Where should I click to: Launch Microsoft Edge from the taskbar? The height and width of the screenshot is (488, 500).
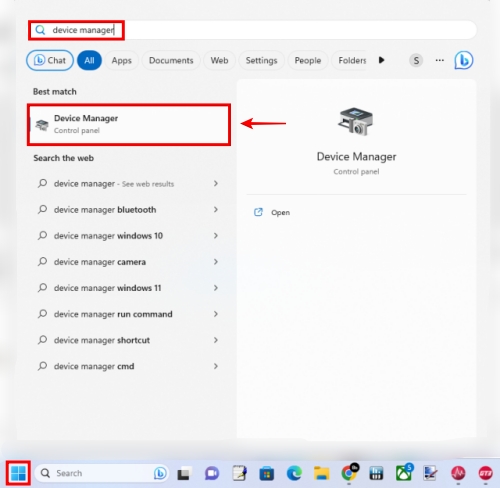tap(294, 473)
